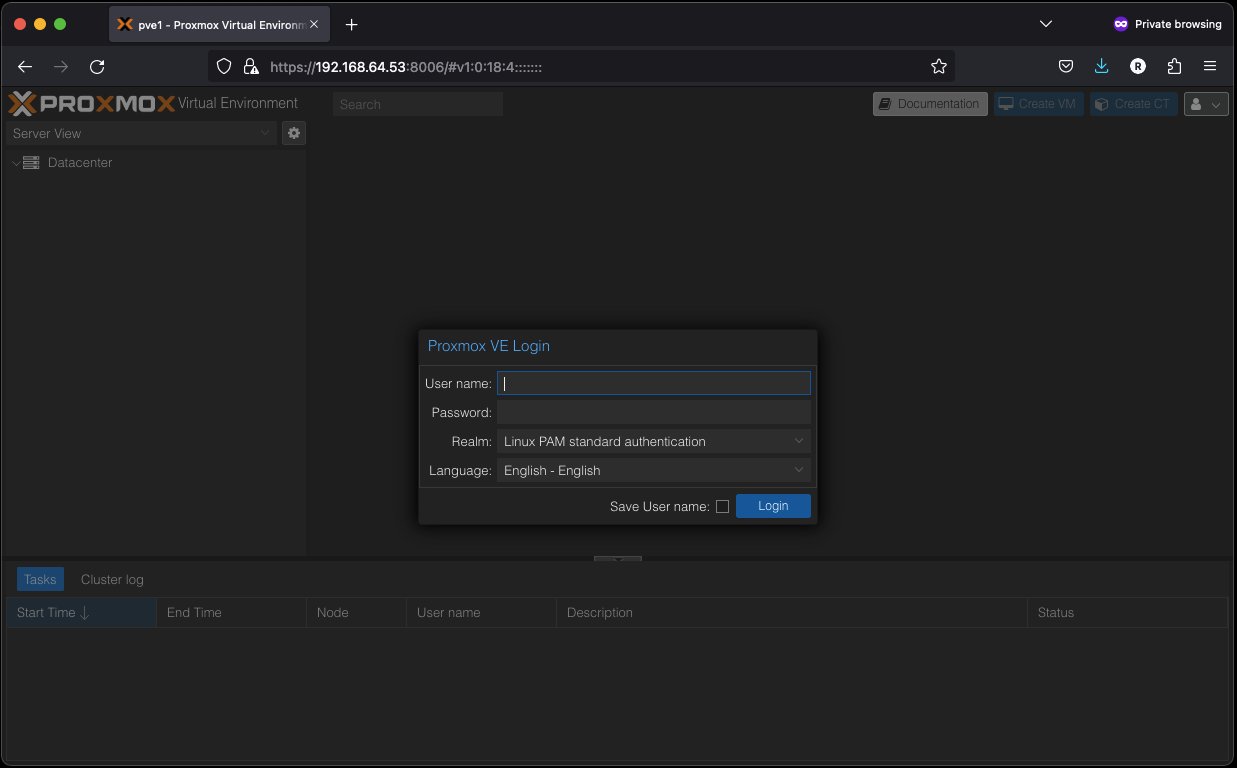This screenshot has height=768, width=1237.
Task: Click the tracking protection shield icon
Action: coord(224,66)
